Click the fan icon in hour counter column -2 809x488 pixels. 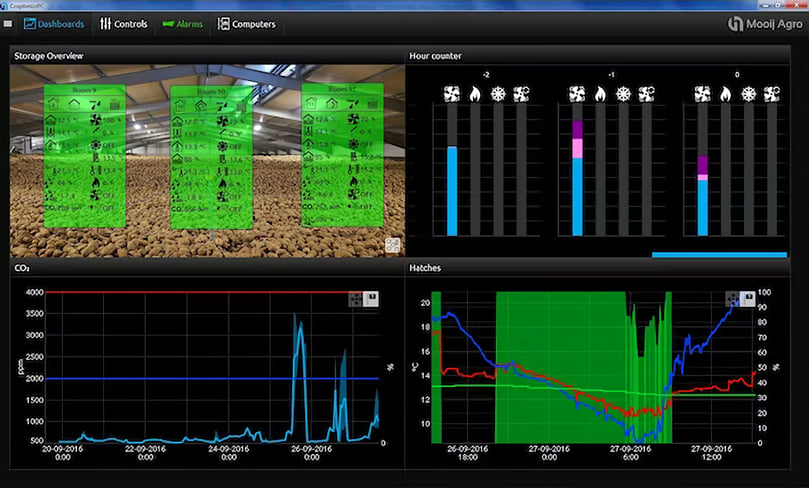[452, 94]
